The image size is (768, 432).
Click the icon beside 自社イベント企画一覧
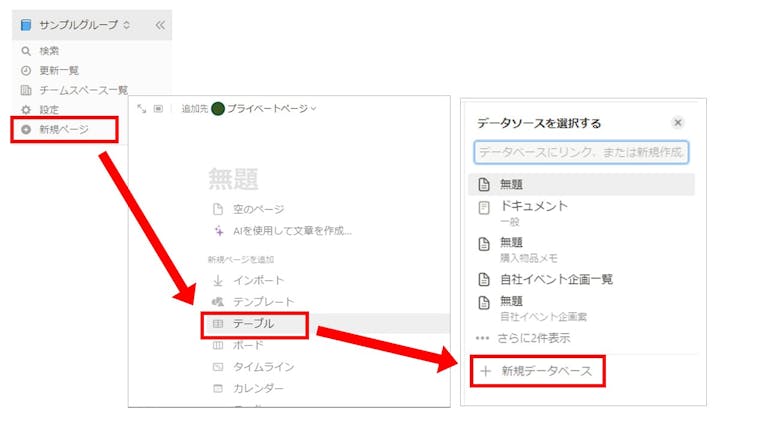(484, 280)
